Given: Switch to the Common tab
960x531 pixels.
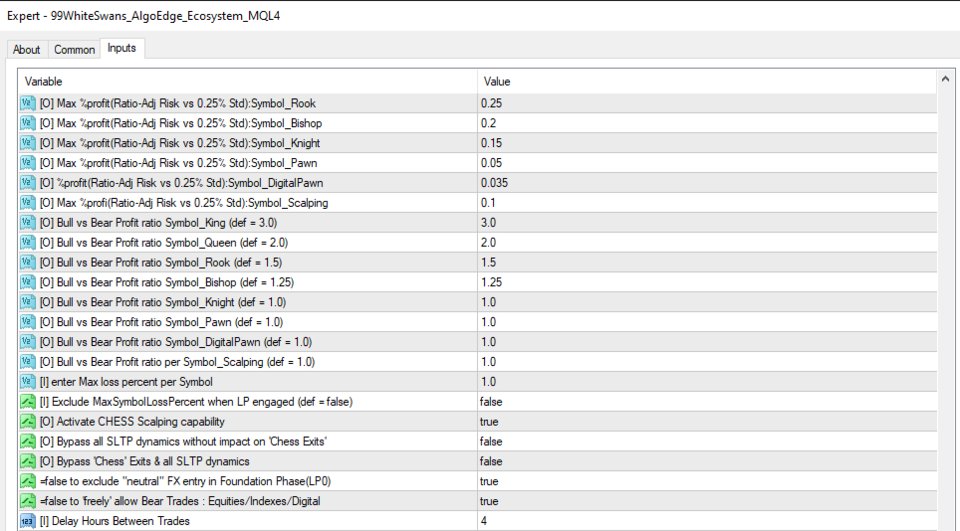Looking at the screenshot, I should pyautogui.click(x=74, y=50).
